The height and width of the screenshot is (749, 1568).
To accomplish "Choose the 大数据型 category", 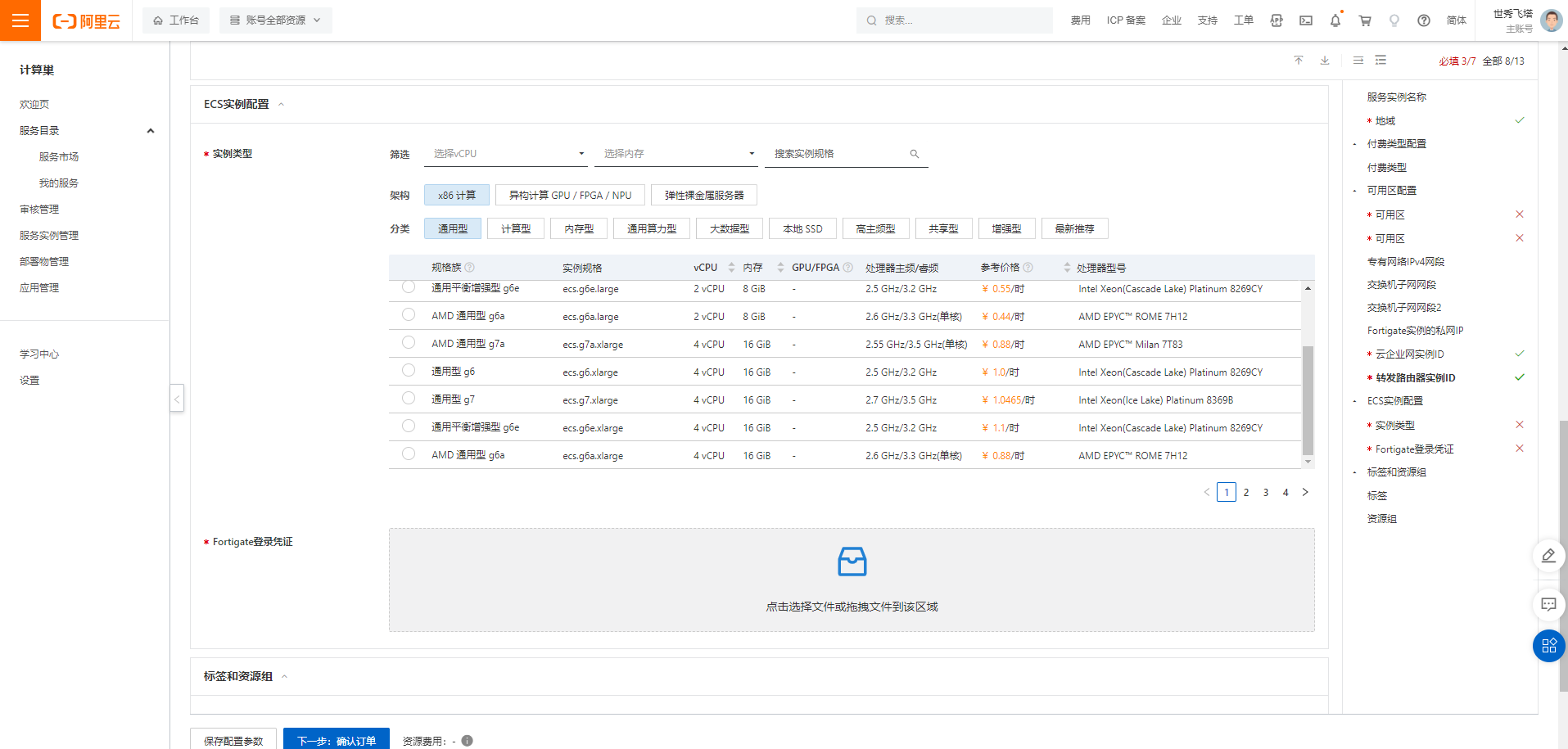I will [730, 229].
